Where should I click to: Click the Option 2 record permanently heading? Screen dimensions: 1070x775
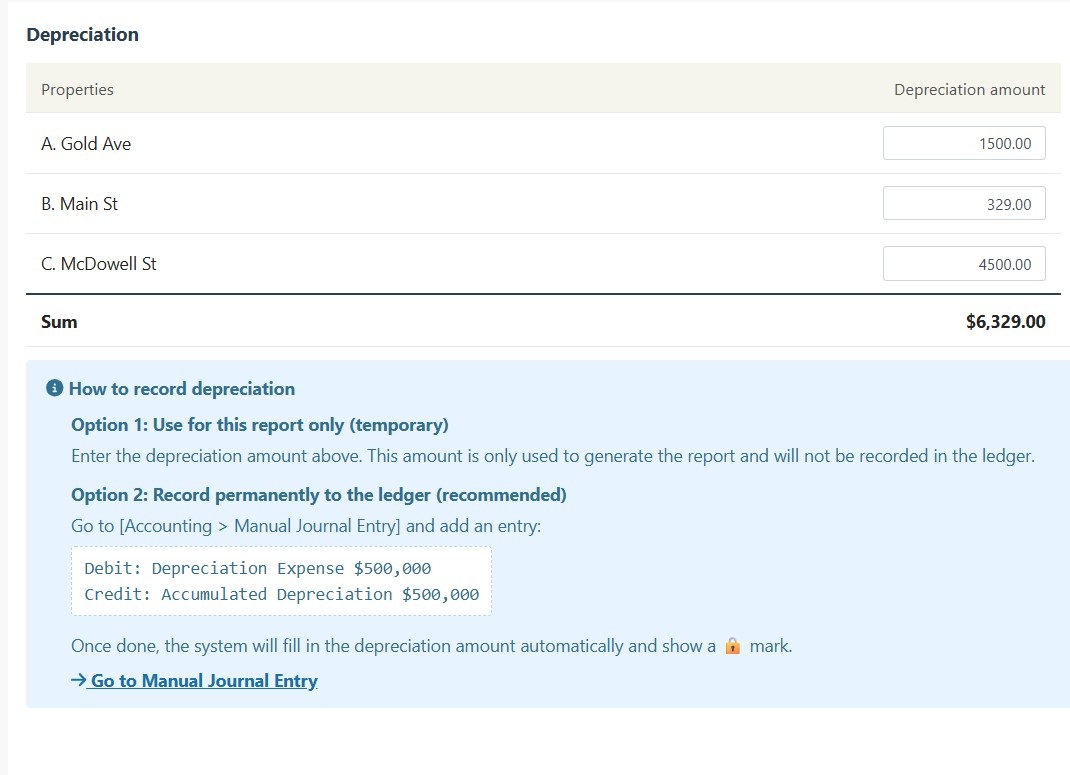(x=319, y=495)
